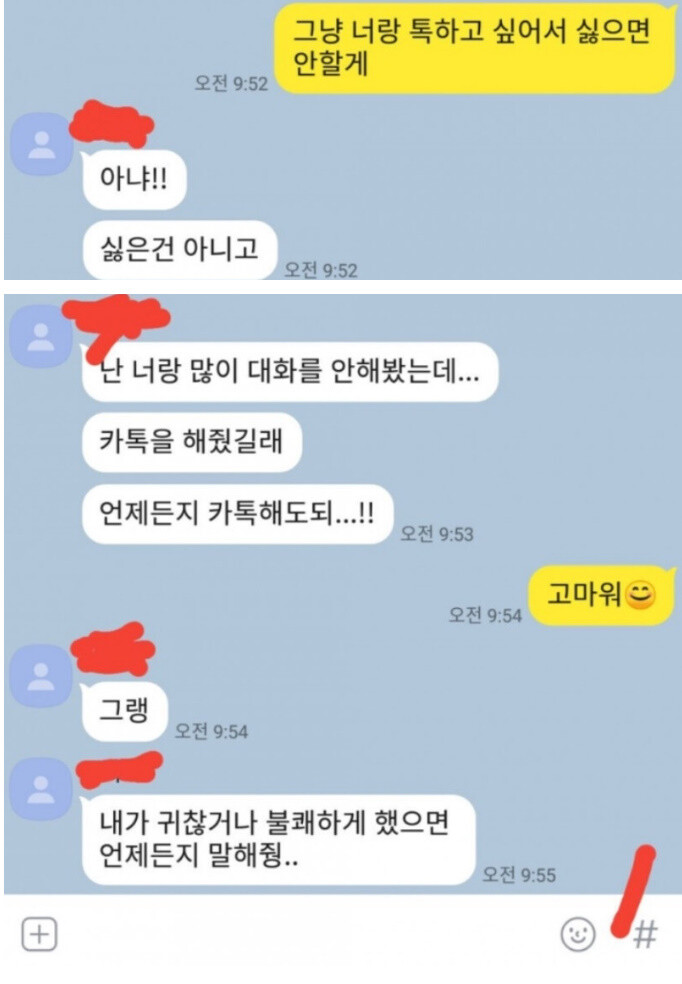Tap the redacted sender name above 그랭
The height and width of the screenshot is (984, 682).
114,648
